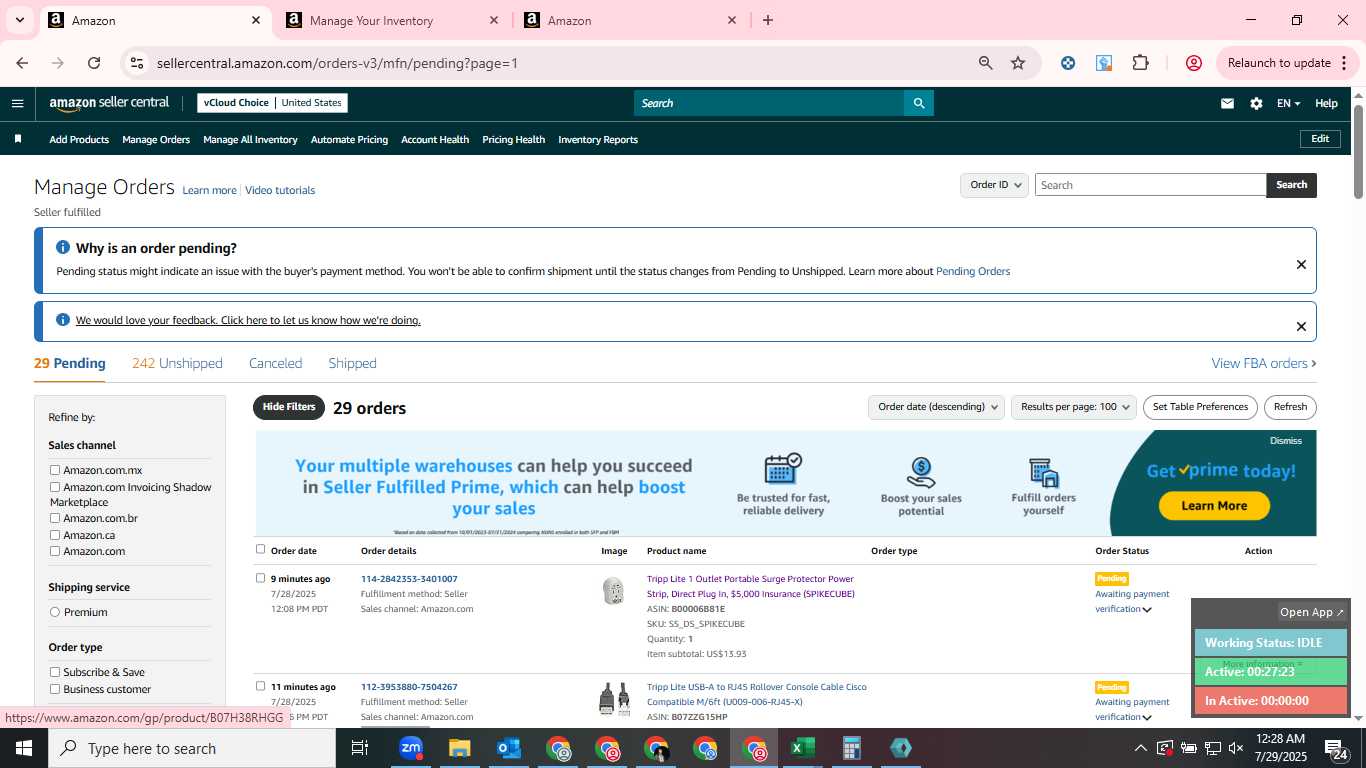The width and height of the screenshot is (1366, 768).
Task: Check the Business customer order type
Action: [x=55, y=689]
